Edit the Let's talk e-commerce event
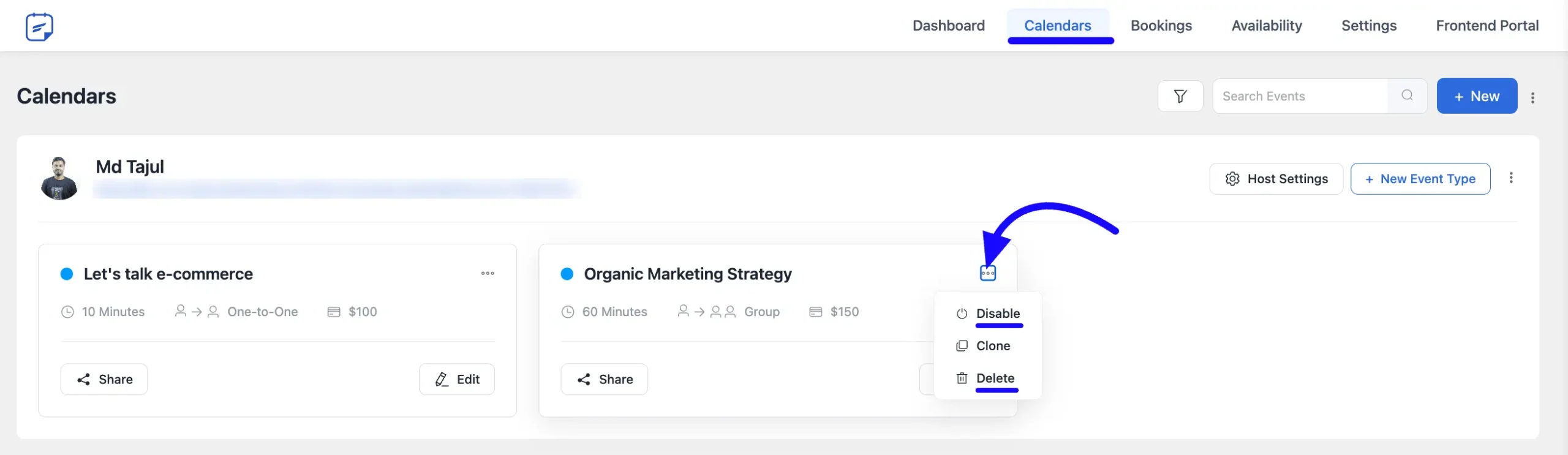This screenshot has height=455, width=1568. [x=457, y=380]
